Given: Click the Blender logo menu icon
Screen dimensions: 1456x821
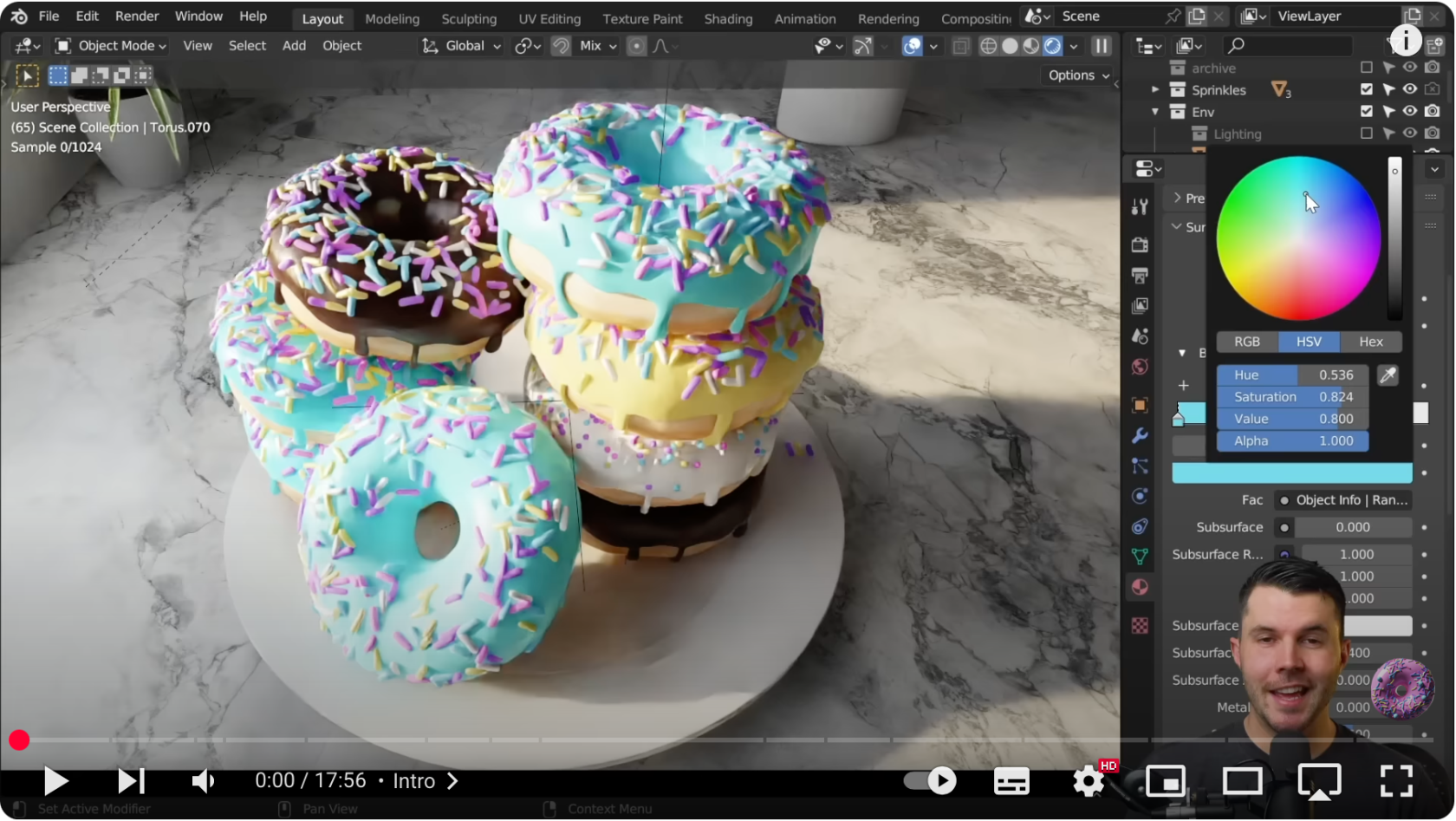Looking at the screenshot, I should pos(18,16).
